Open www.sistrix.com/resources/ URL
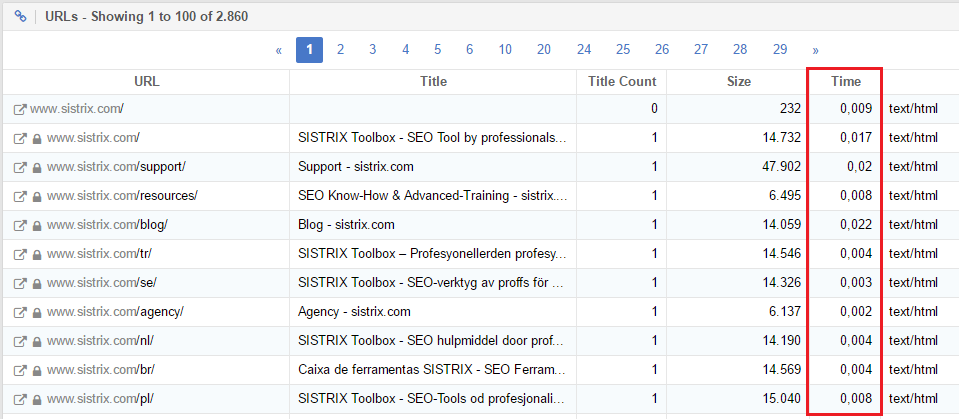Screen dimensions: 959x419 click(122, 196)
